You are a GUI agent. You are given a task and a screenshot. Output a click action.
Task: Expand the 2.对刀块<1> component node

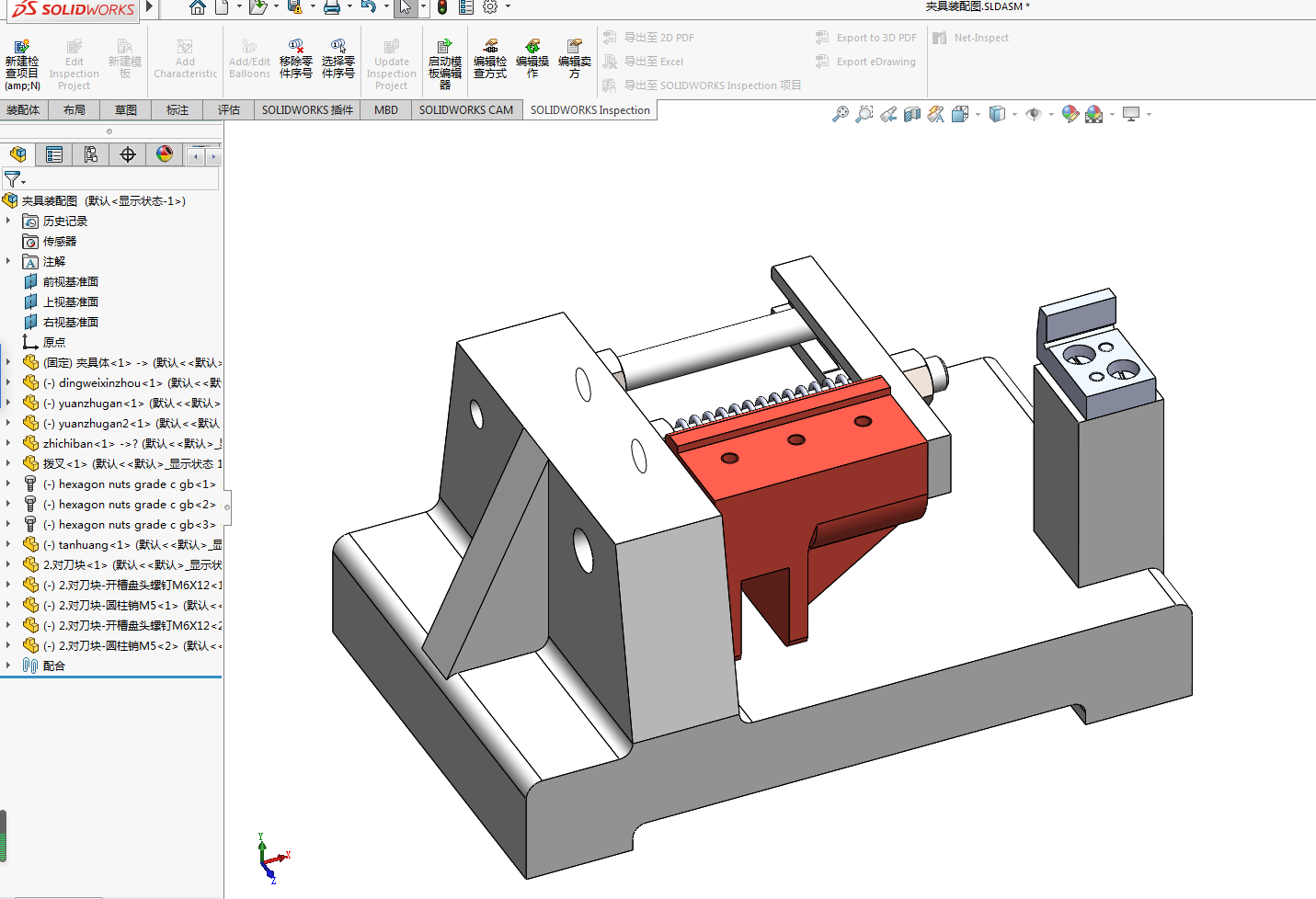(x=8, y=564)
